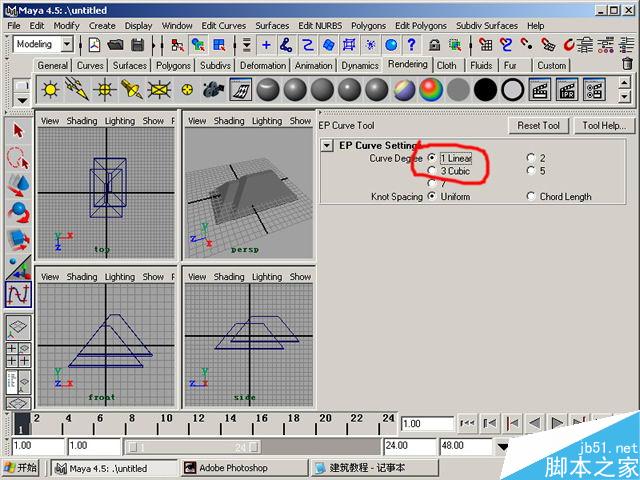Switch to the Polygons shelf tab
The width and height of the screenshot is (640, 480).
[173, 65]
